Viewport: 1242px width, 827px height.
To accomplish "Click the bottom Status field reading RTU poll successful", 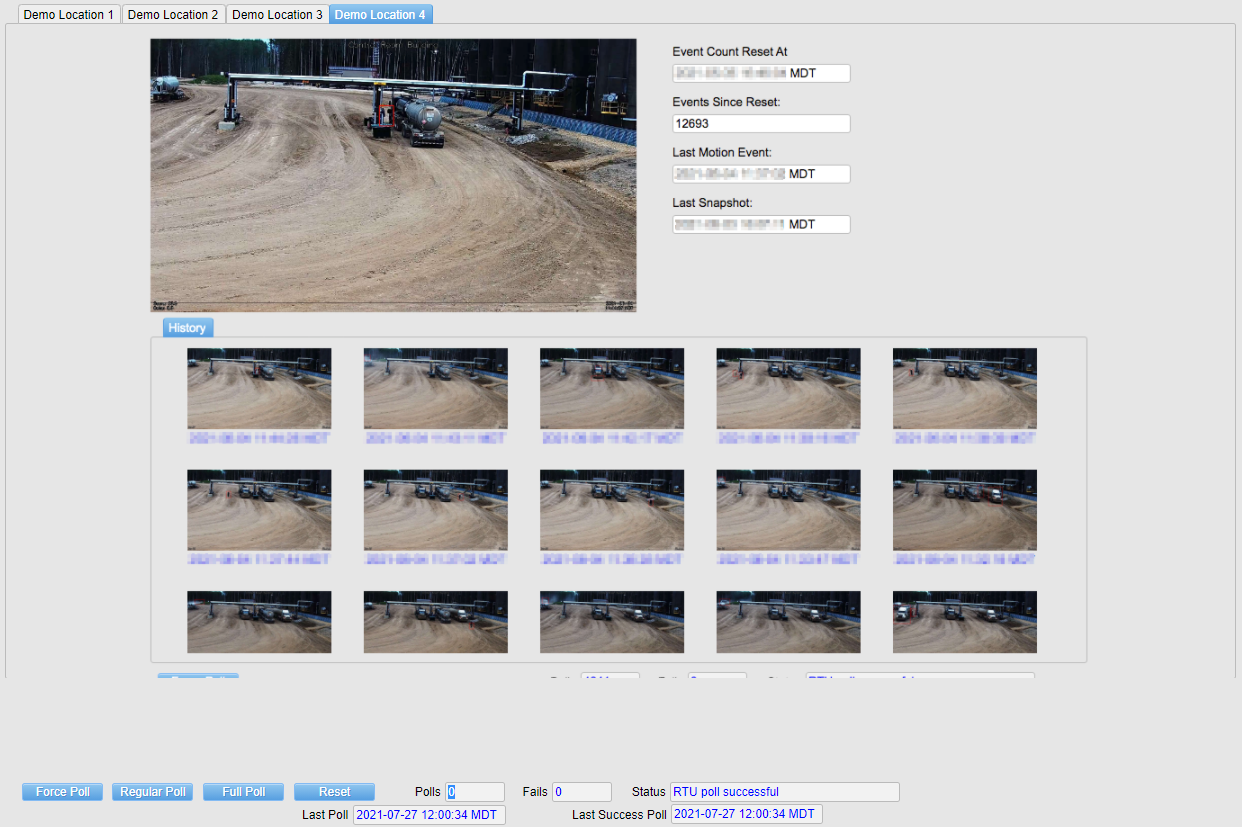I will [x=785, y=792].
